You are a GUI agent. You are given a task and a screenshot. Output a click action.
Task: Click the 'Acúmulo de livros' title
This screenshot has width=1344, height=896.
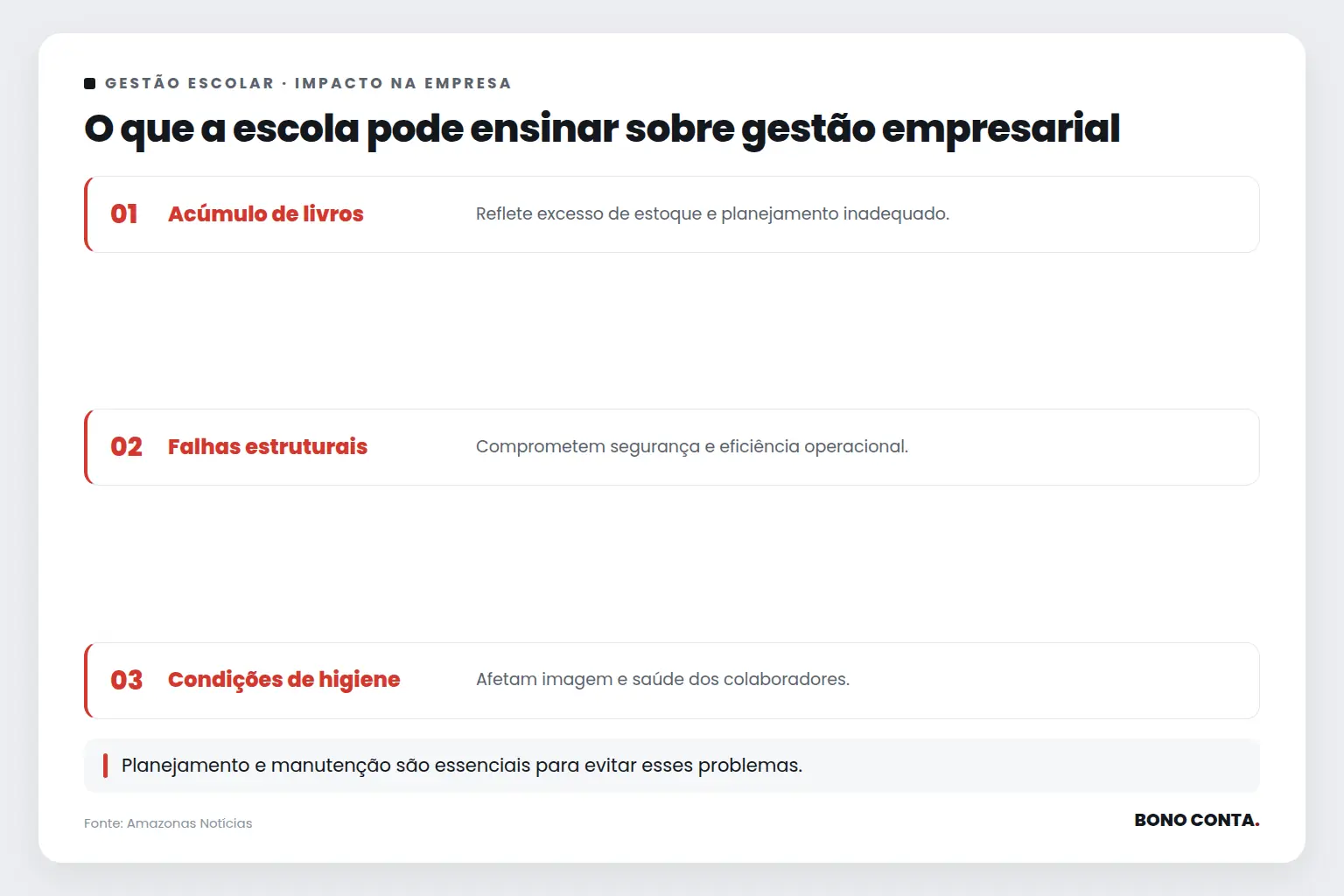pyautogui.click(x=266, y=214)
